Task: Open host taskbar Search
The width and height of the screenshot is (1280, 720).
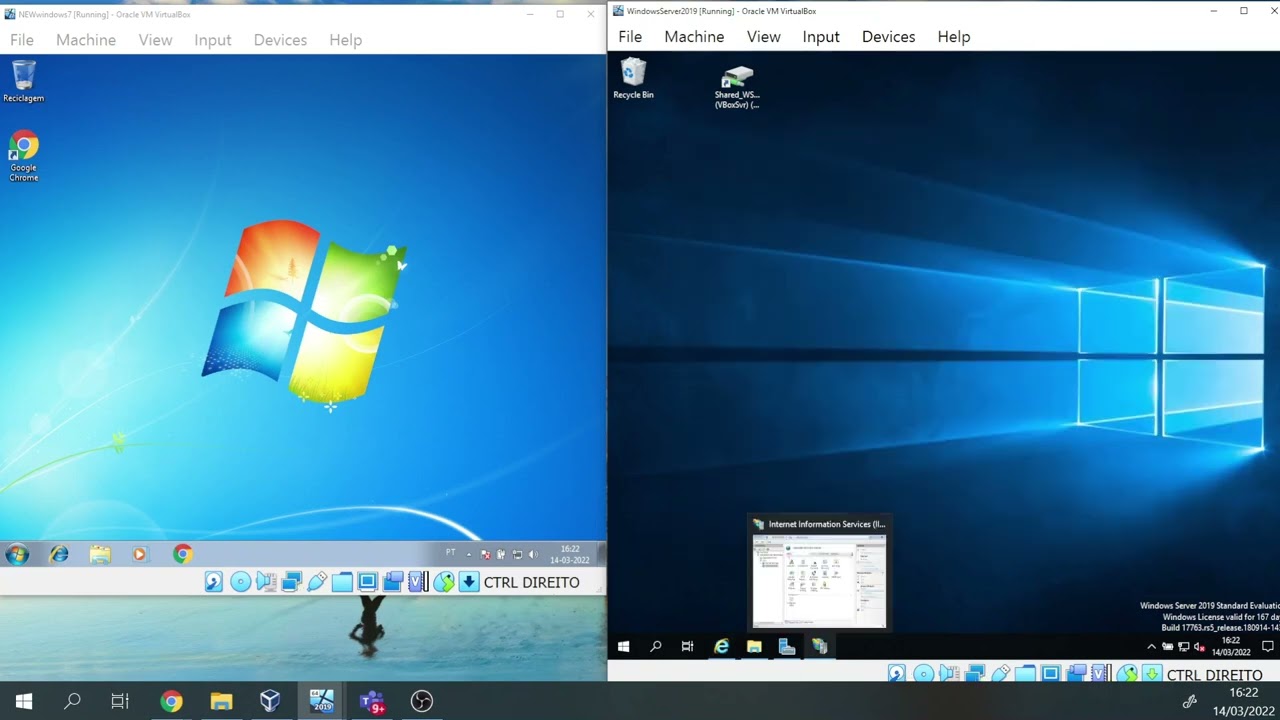Action: pos(72,701)
